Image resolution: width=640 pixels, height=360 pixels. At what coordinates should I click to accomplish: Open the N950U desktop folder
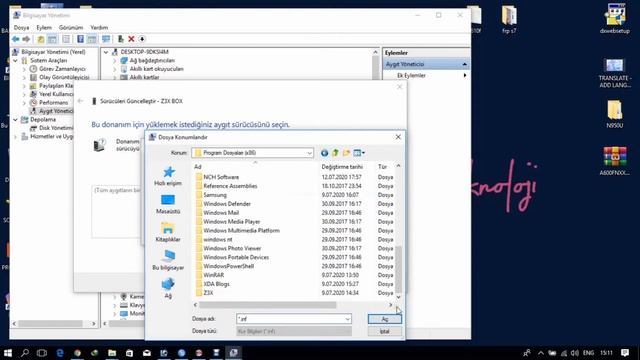[615, 114]
